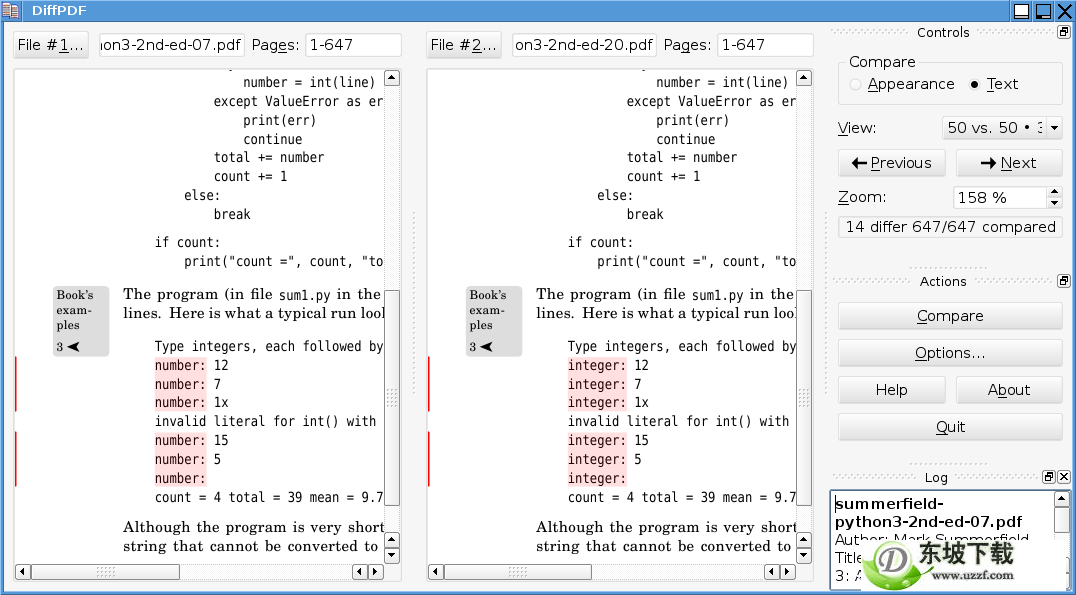Open the Help window
This screenshot has width=1076, height=595.
click(x=891, y=390)
